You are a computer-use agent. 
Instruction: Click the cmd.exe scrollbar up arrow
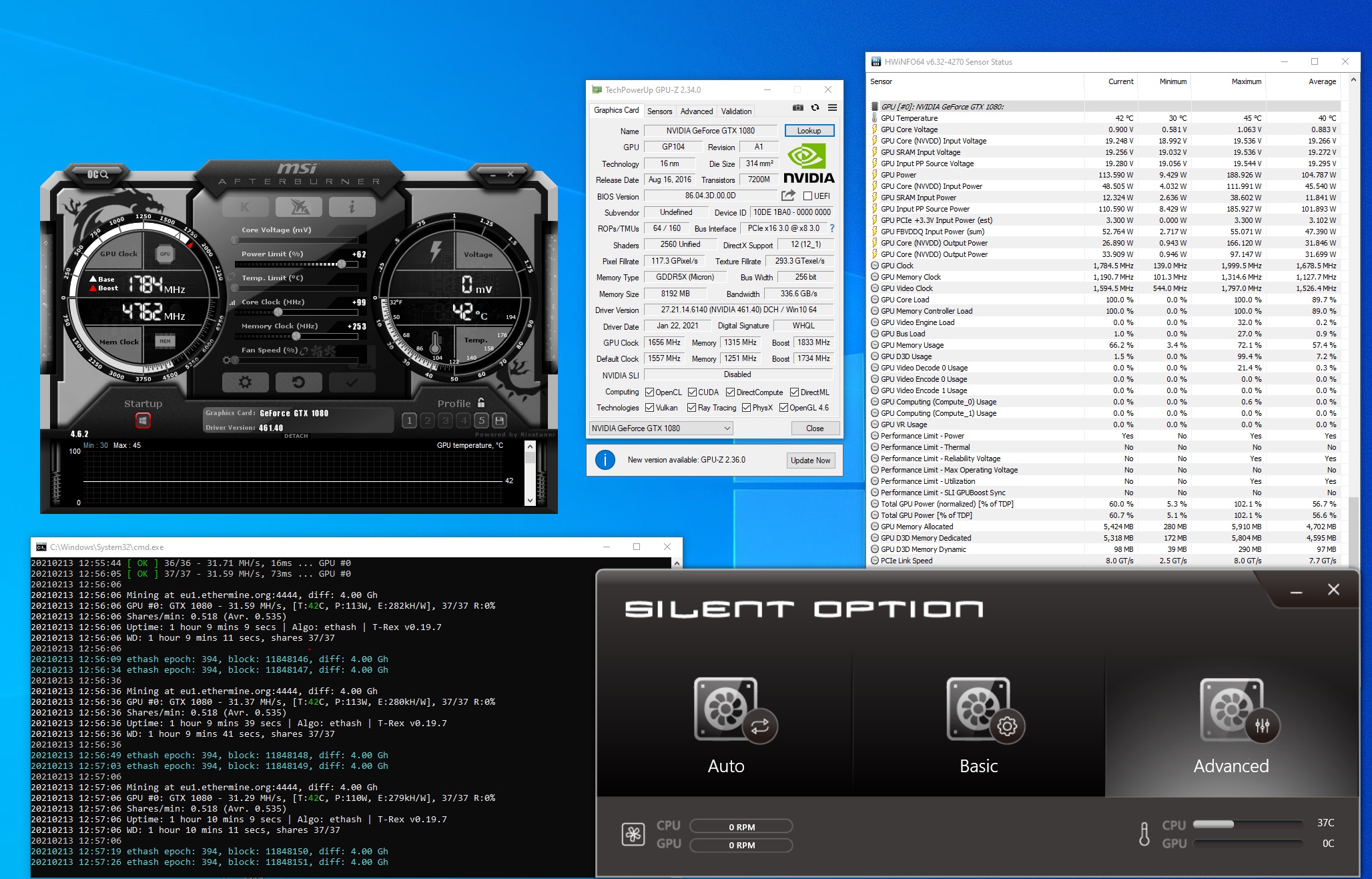tap(677, 563)
